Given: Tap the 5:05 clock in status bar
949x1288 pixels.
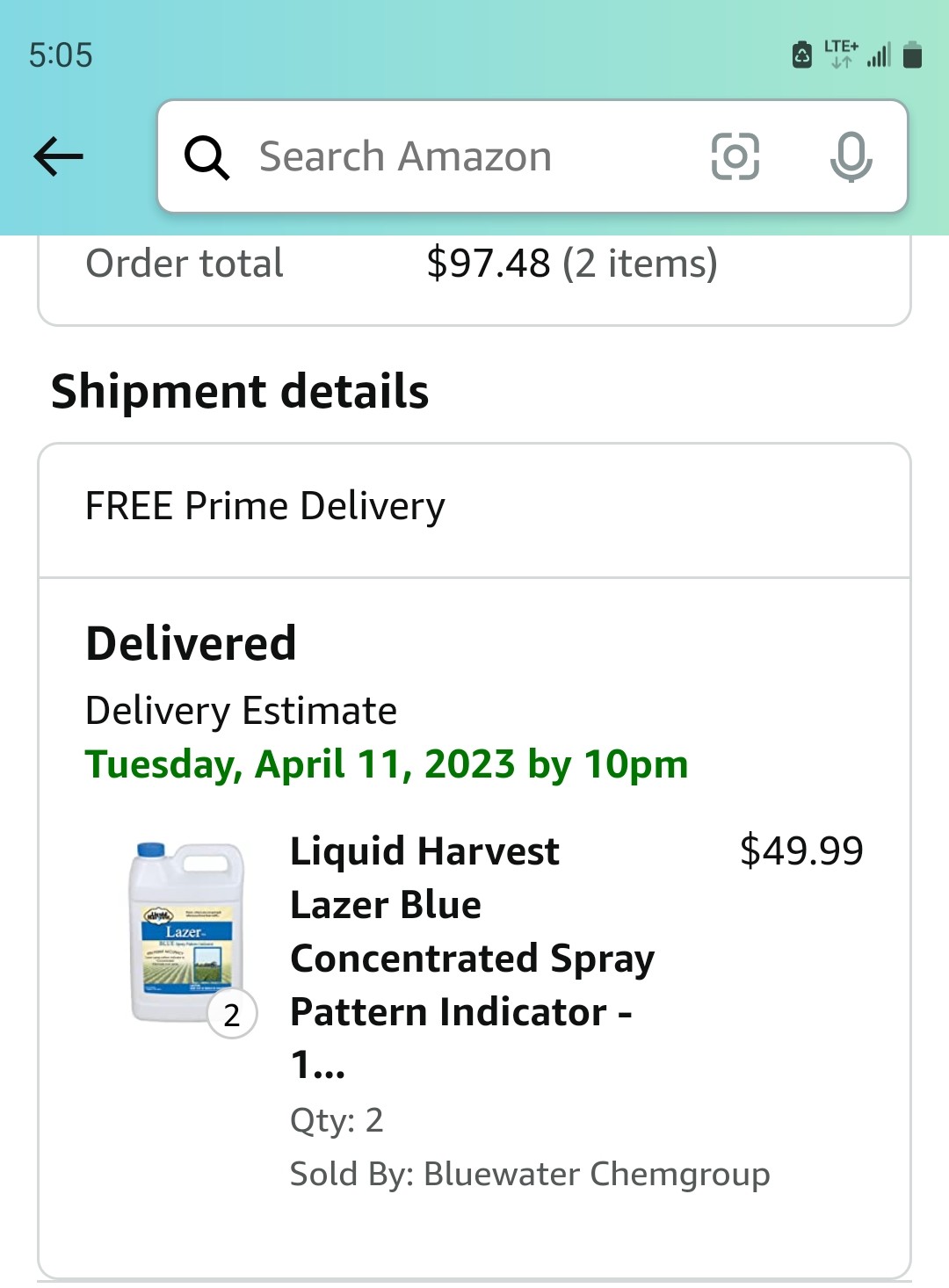Looking at the screenshot, I should click(x=61, y=55).
